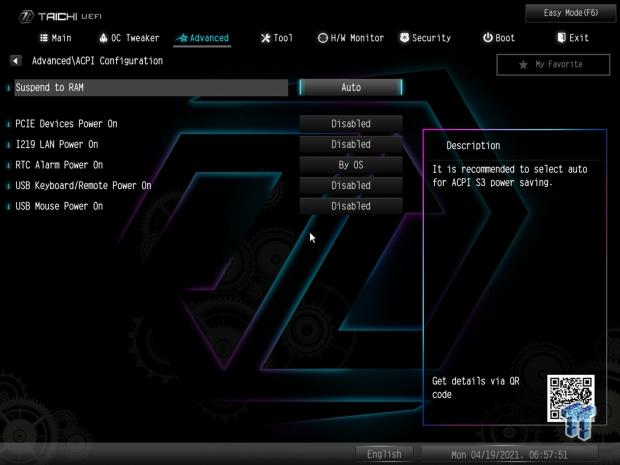Click the Main tab list icon
Image resolution: width=620 pixels, height=465 pixels.
pyautogui.click(x=44, y=38)
